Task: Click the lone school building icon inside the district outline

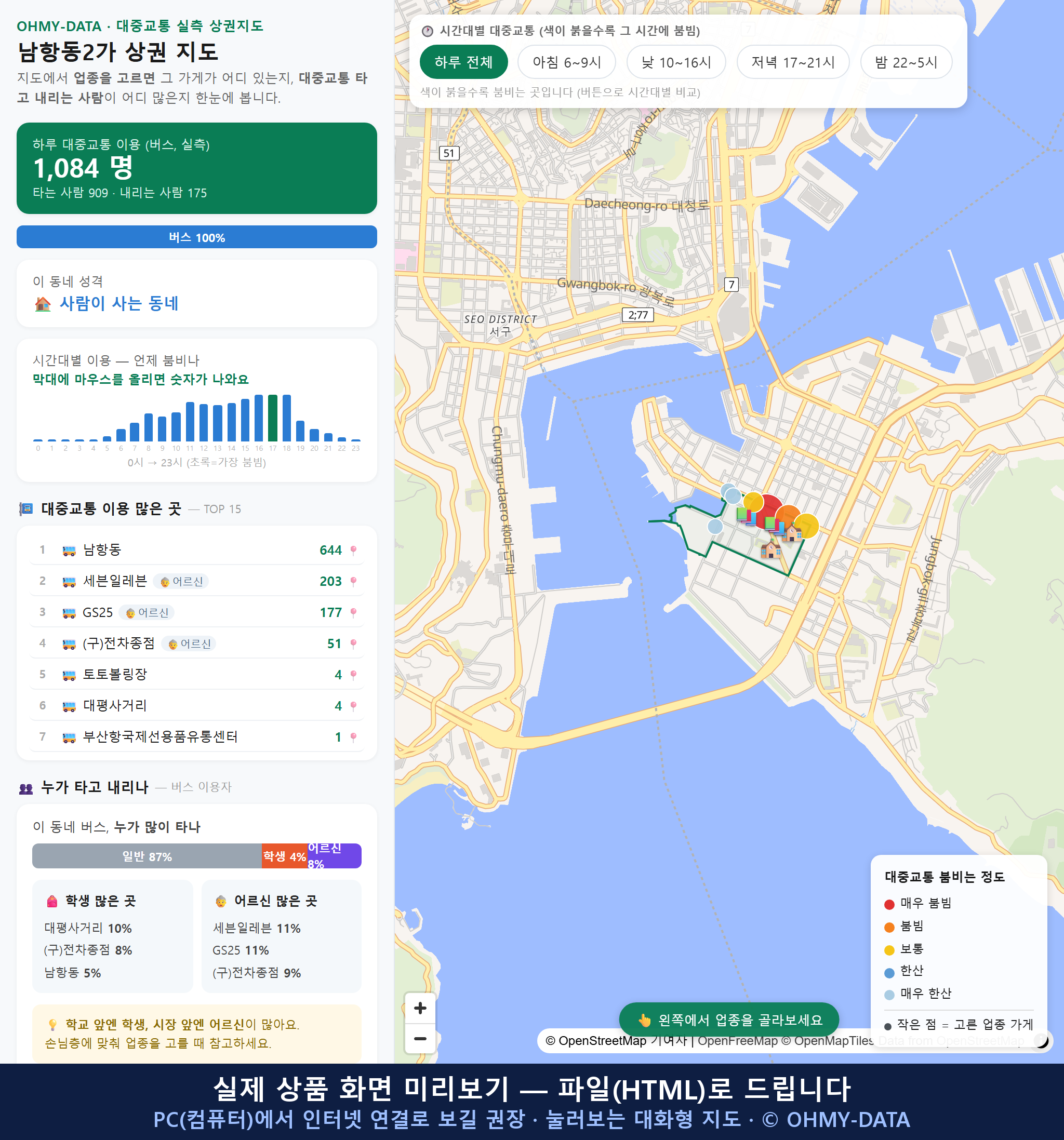Action: (x=771, y=550)
